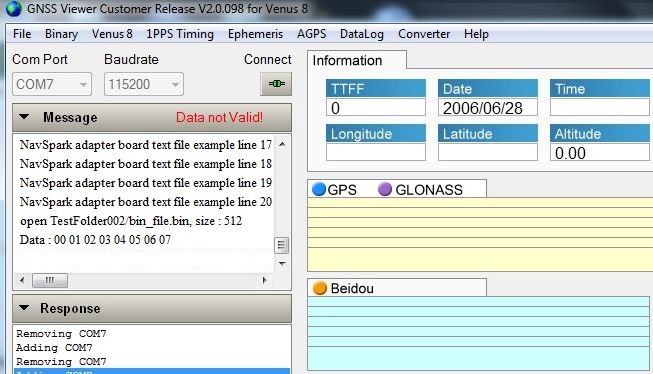
Task: Click message list scroll down arrow
Action: pos(282,264)
